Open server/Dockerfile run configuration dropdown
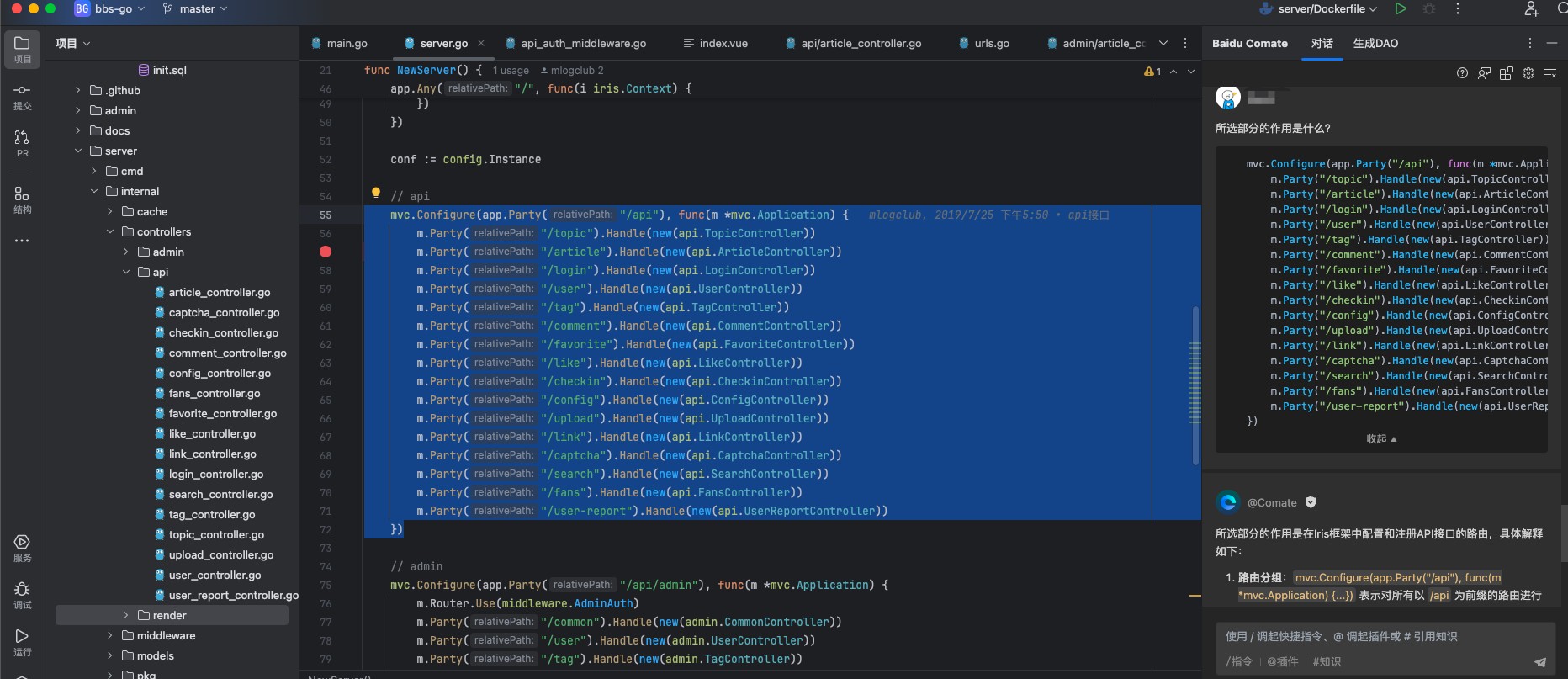This screenshot has width=1568, height=679. tap(1319, 8)
